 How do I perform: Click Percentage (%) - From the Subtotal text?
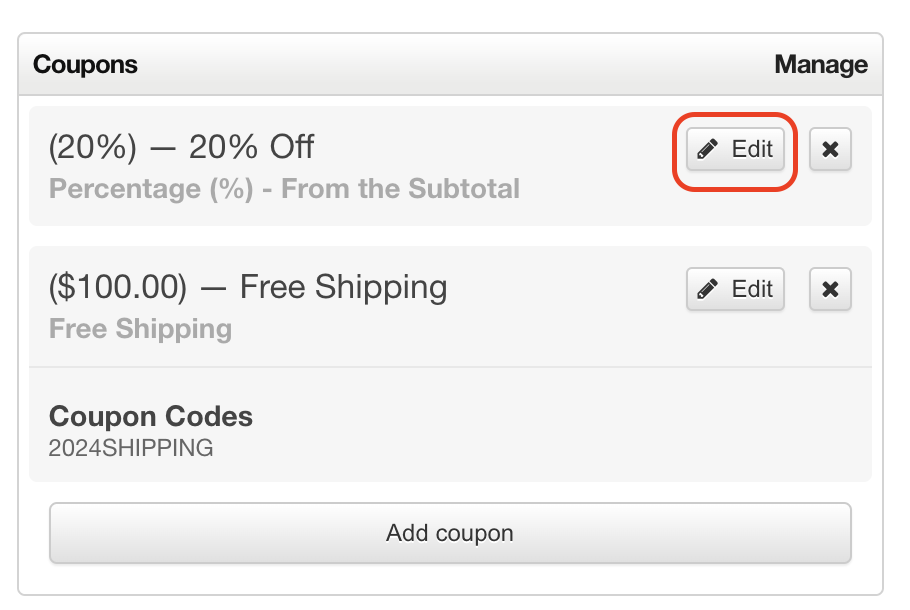coord(284,189)
